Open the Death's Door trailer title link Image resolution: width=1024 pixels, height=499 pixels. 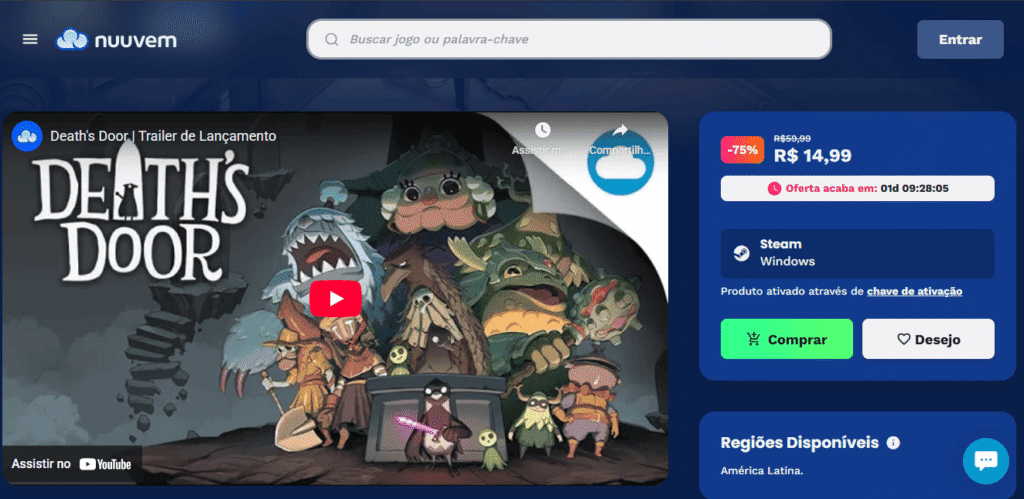point(163,136)
